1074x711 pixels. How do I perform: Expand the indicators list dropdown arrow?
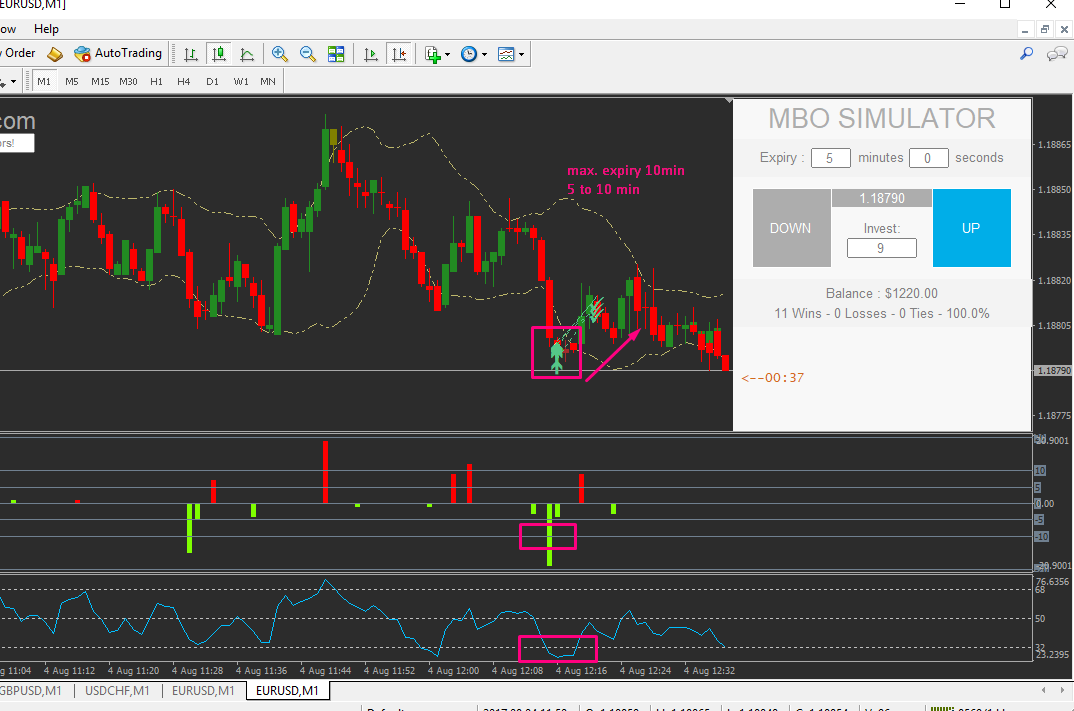click(x=447, y=55)
